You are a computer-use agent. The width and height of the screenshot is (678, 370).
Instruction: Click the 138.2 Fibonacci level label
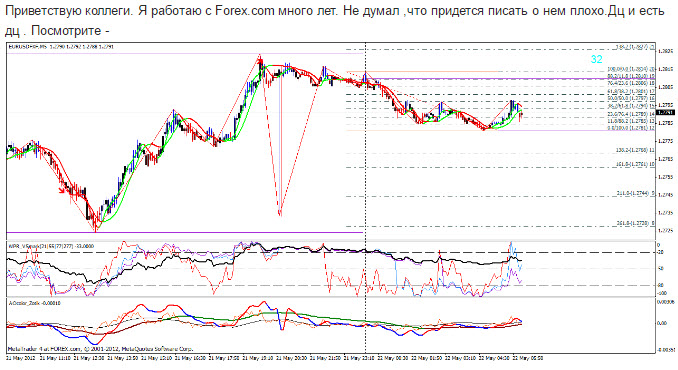tap(635, 150)
